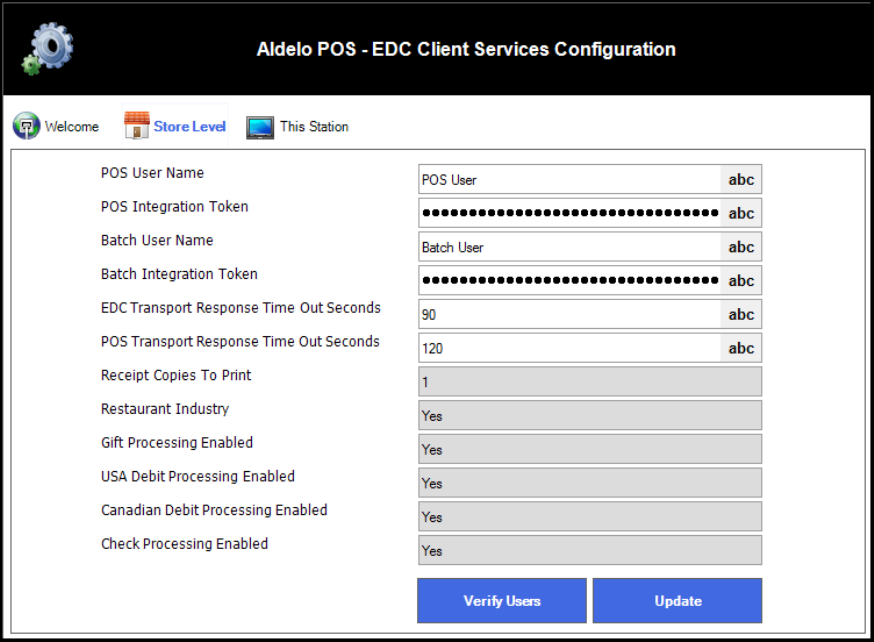Screen dimensions: 874x642
Task: Click the Verify Users button
Action: (502, 600)
